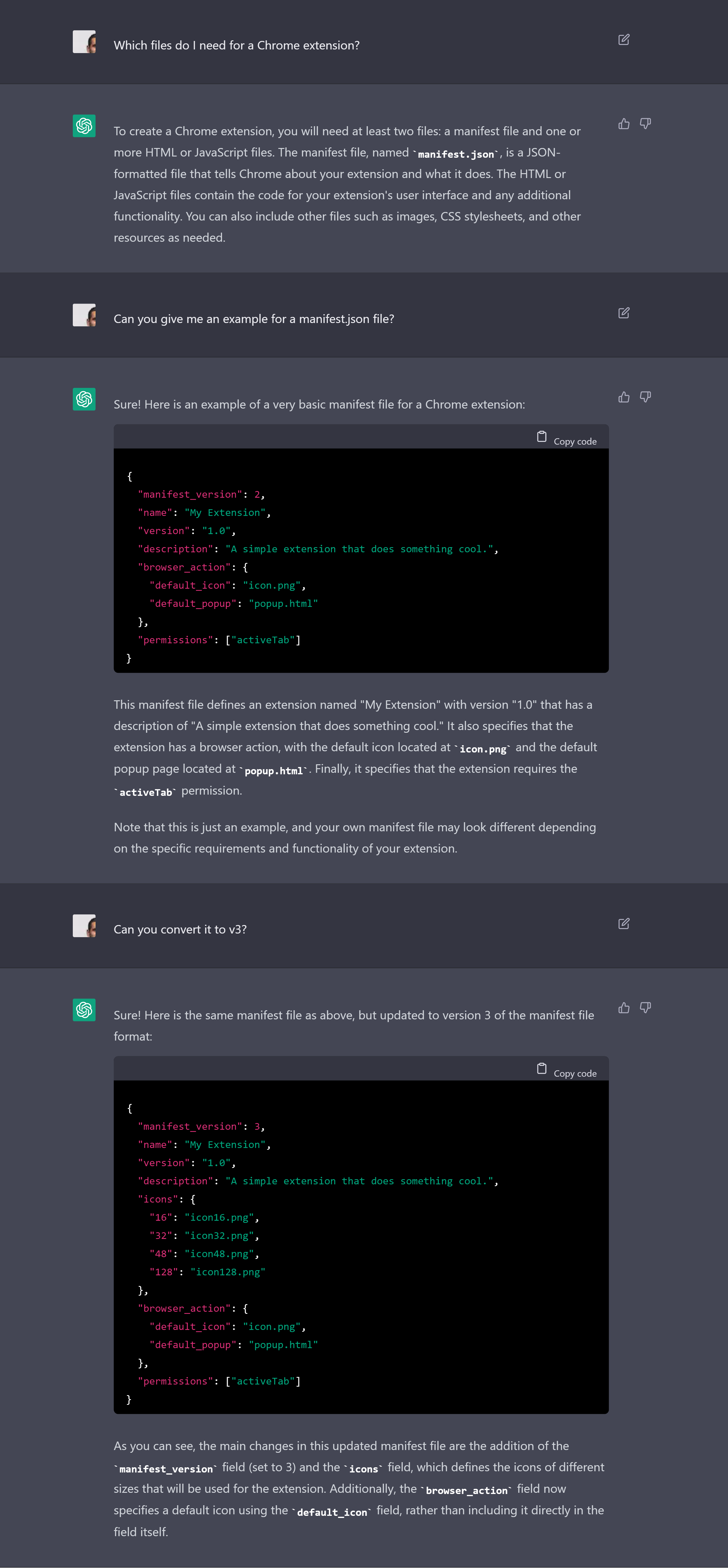
Task: Edit the "Which files do I need" message
Action: [x=623, y=39]
